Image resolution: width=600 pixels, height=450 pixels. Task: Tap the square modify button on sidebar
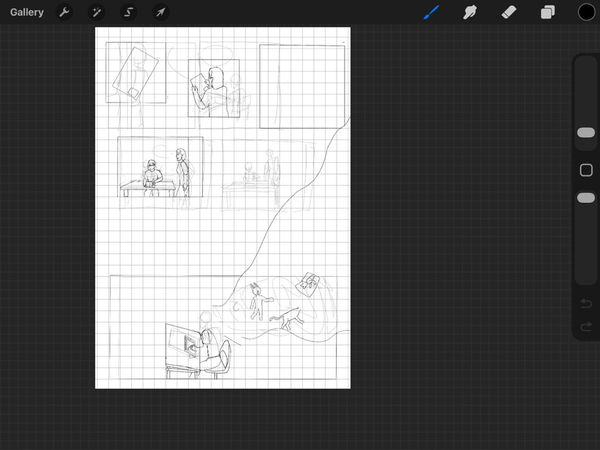coord(586,170)
